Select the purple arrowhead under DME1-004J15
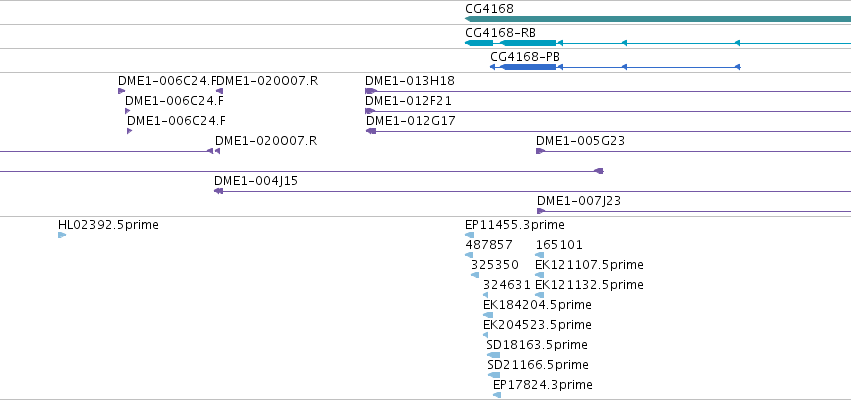This screenshot has height=400, width=851. pos(219,191)
